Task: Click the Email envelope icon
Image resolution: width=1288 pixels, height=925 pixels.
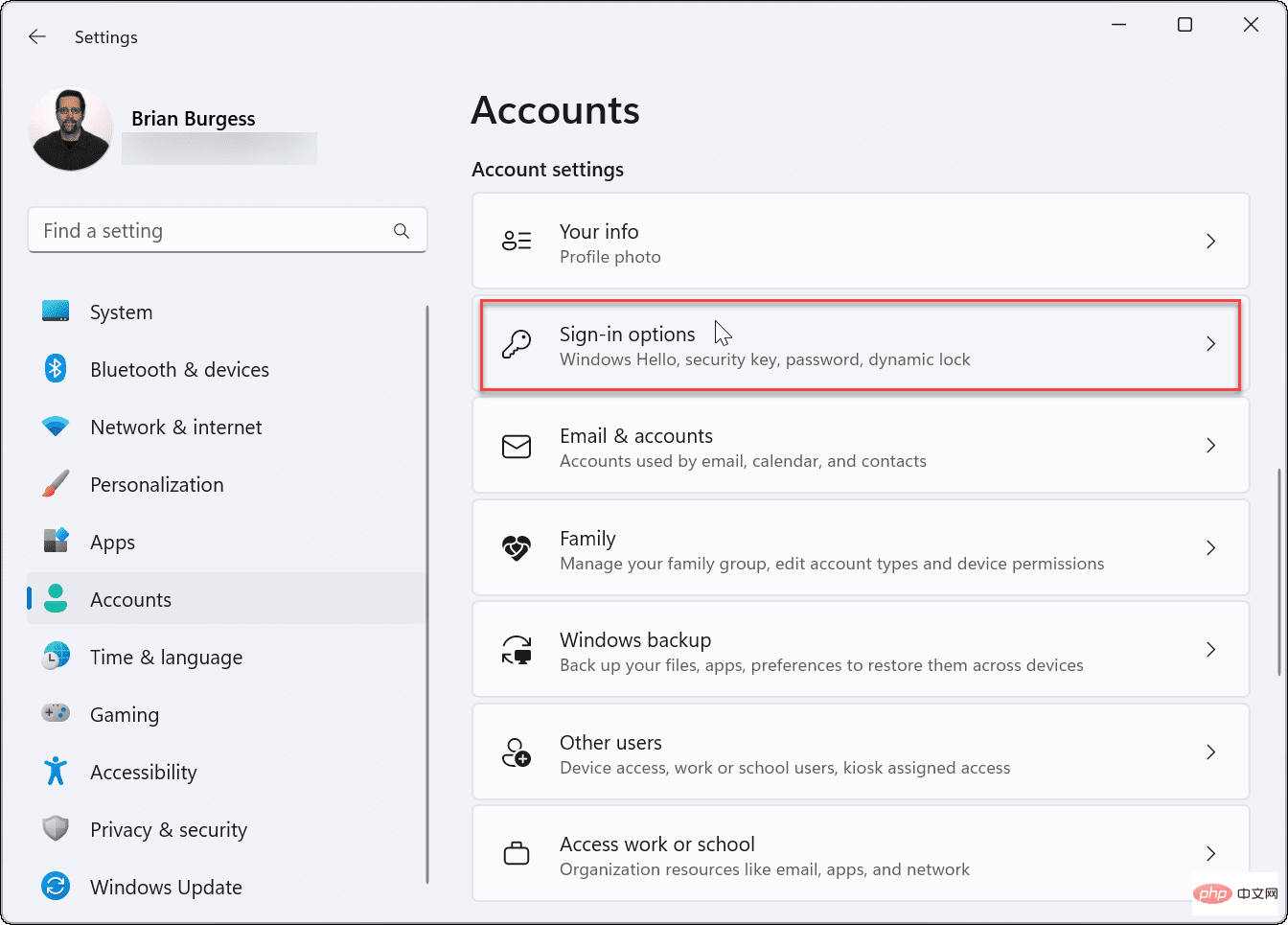Action: [517, 446]
